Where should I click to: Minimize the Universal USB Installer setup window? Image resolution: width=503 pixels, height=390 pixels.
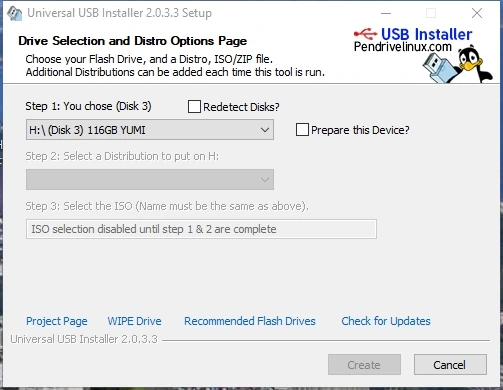click(x=386, y=13)
